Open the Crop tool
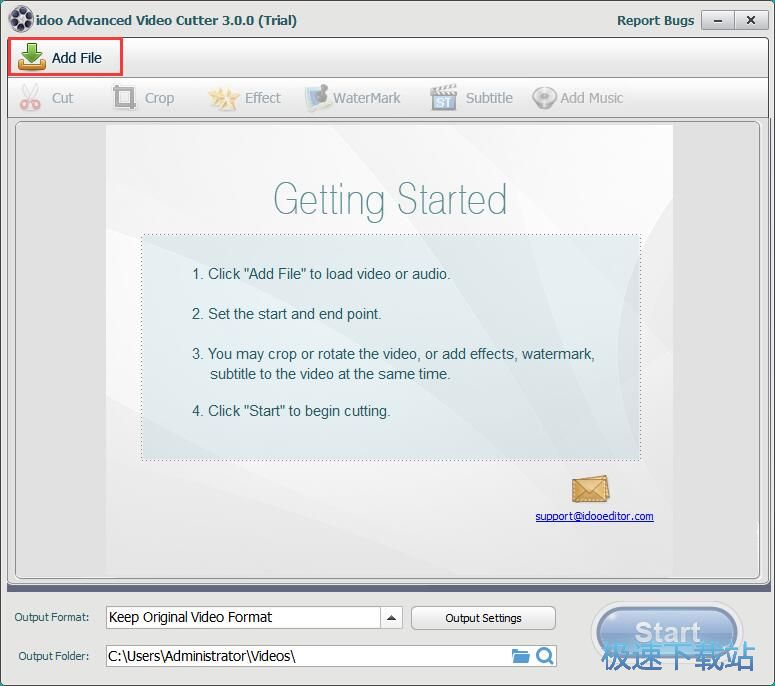Image resolution: width=775 pixels, height=686 pixels. tap(144, 98)
